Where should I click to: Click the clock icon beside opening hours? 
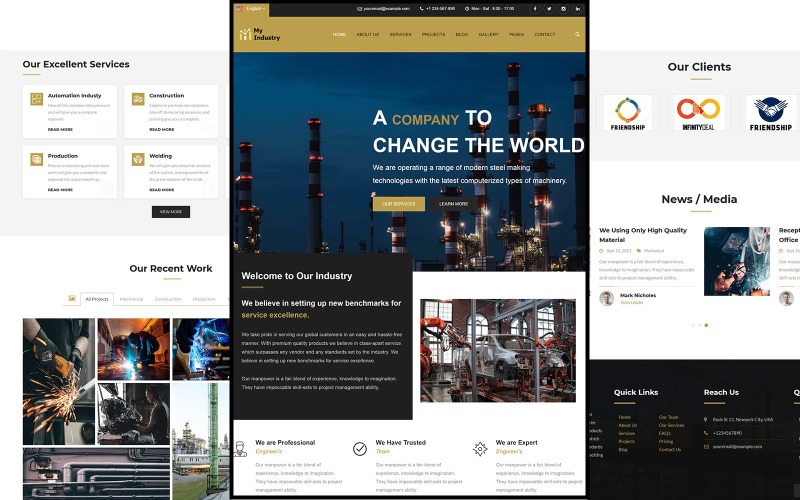coord(467,9)
